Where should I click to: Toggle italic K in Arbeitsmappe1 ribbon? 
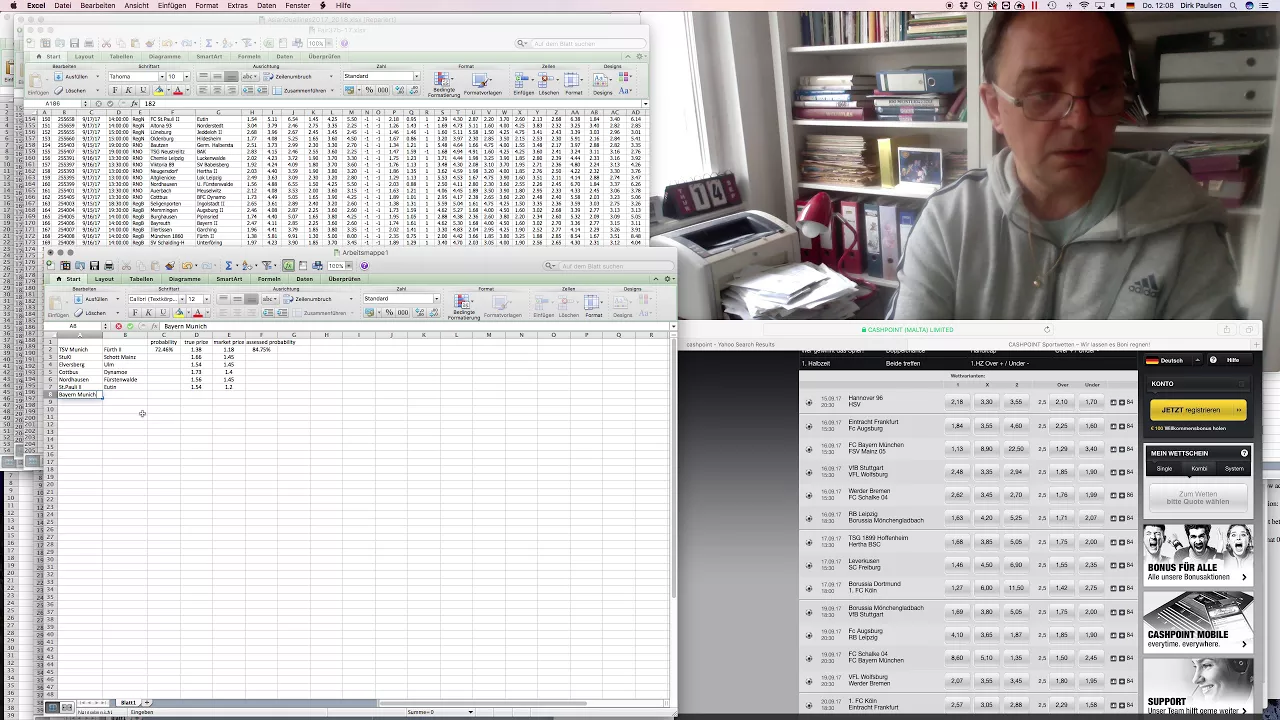click(x=148, y=312)
